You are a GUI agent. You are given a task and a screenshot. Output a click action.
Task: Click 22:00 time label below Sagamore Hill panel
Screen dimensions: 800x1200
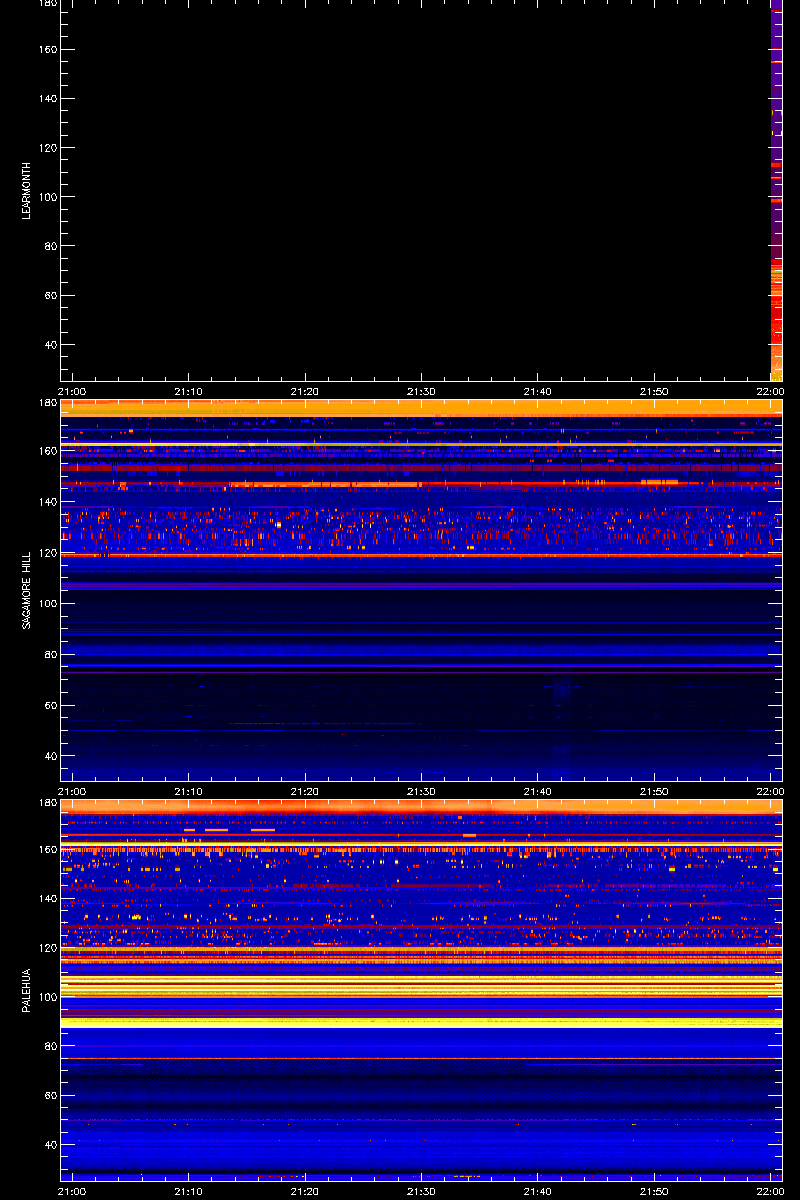point(770,792)
